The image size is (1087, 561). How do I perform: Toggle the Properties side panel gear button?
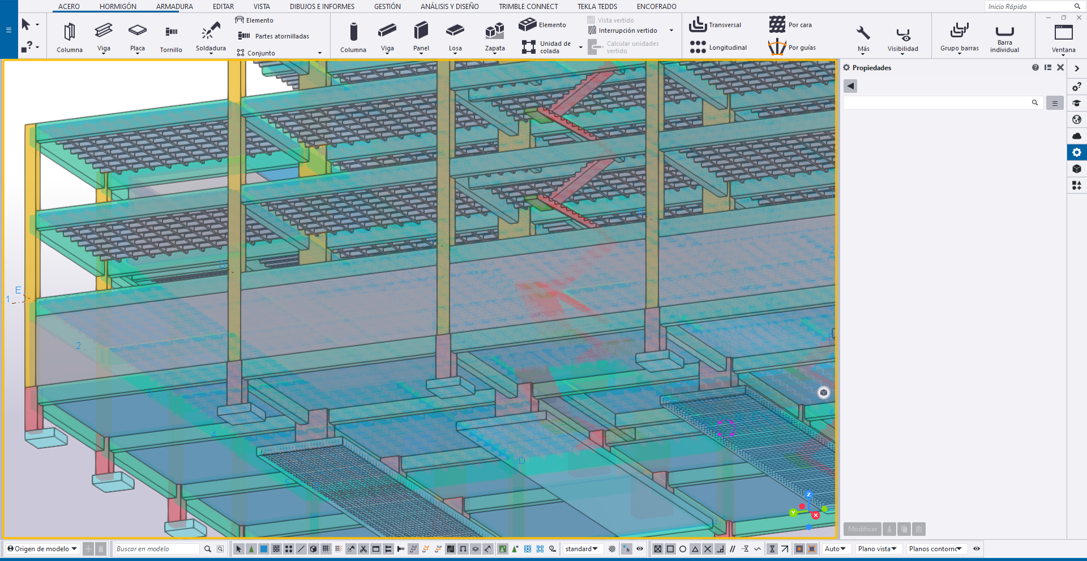click(x=1077, y=152)
